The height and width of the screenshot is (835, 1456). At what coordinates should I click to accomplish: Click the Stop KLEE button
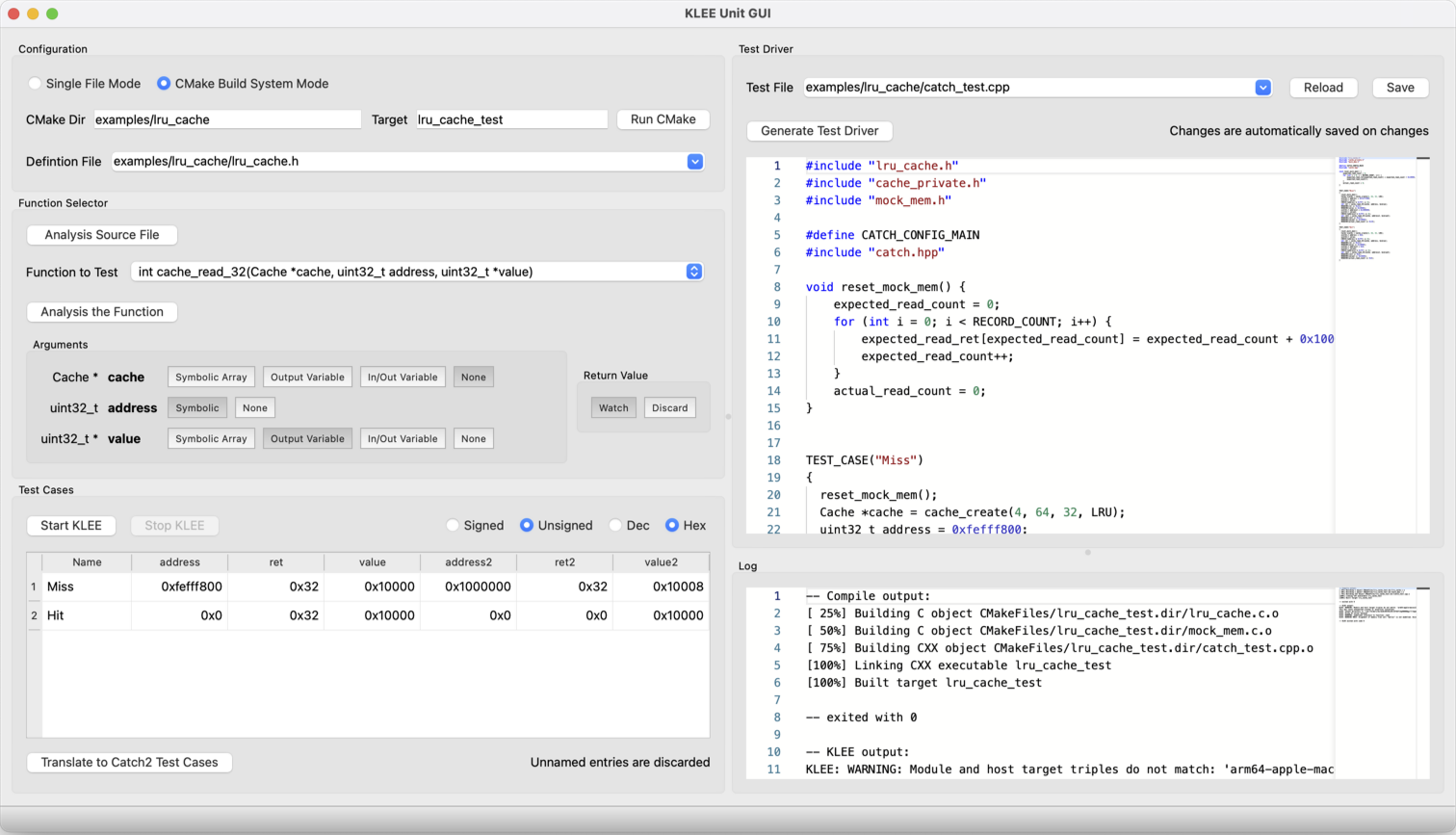pos(174,526)
